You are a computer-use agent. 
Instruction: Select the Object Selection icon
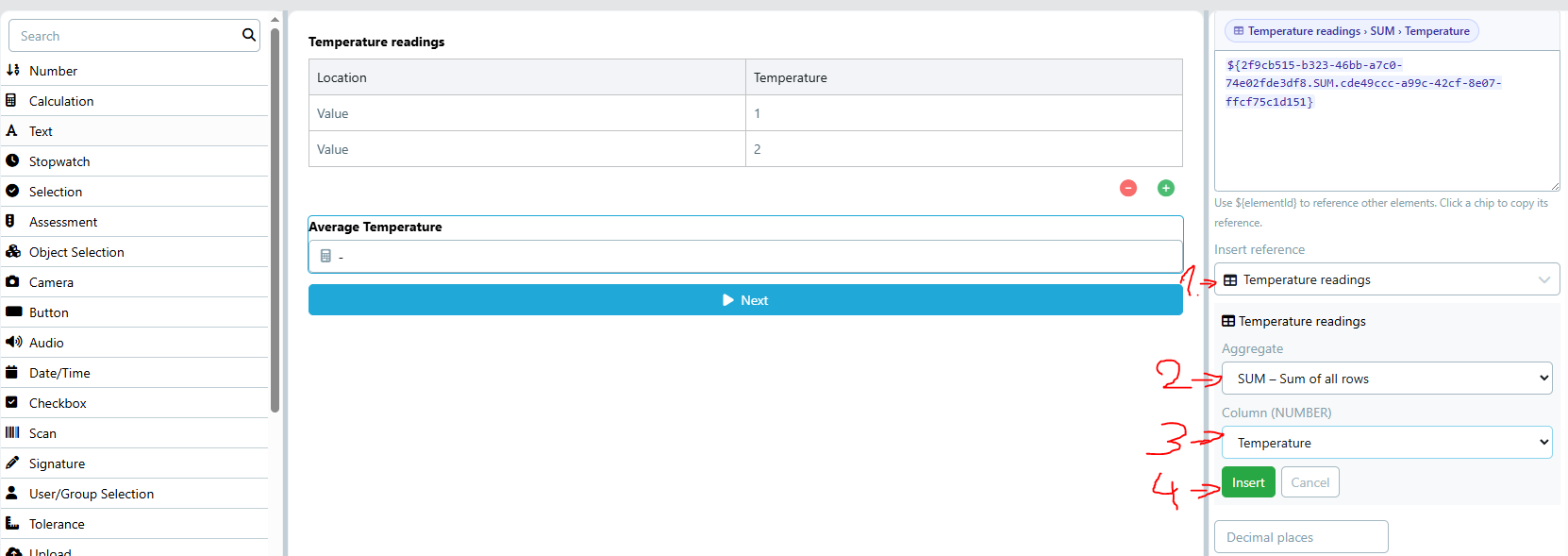pyautogui.click(x=13, y=251)
